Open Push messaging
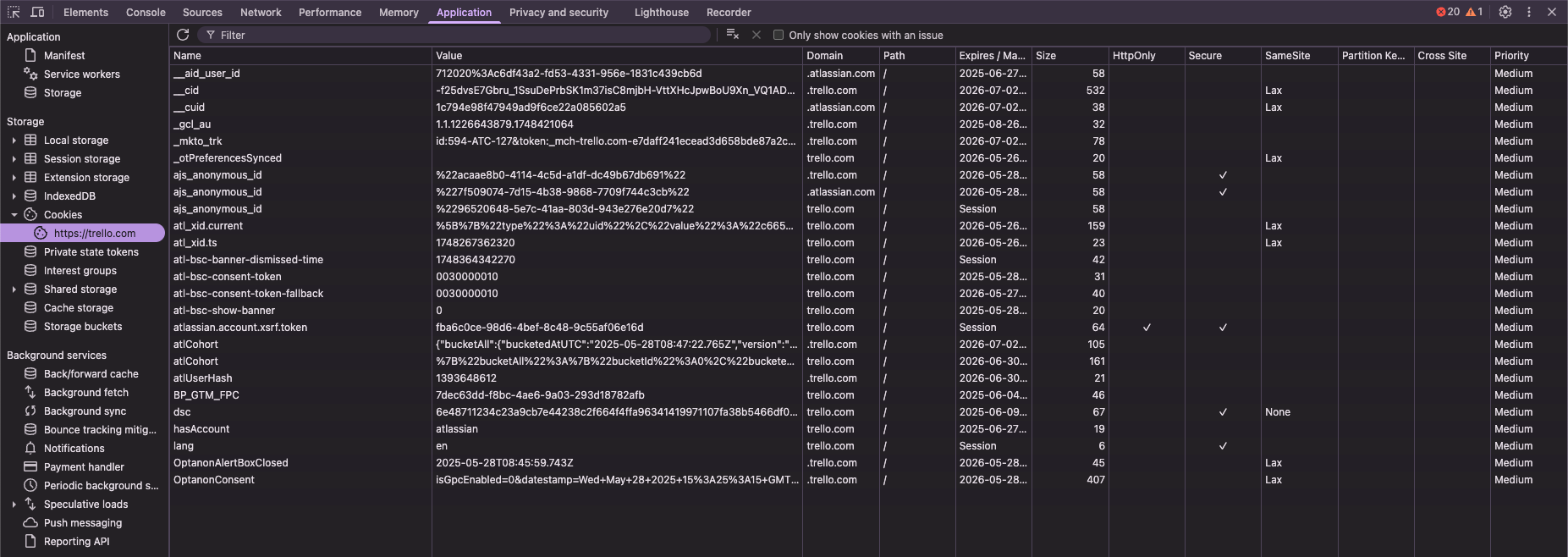 pos(83,523)
